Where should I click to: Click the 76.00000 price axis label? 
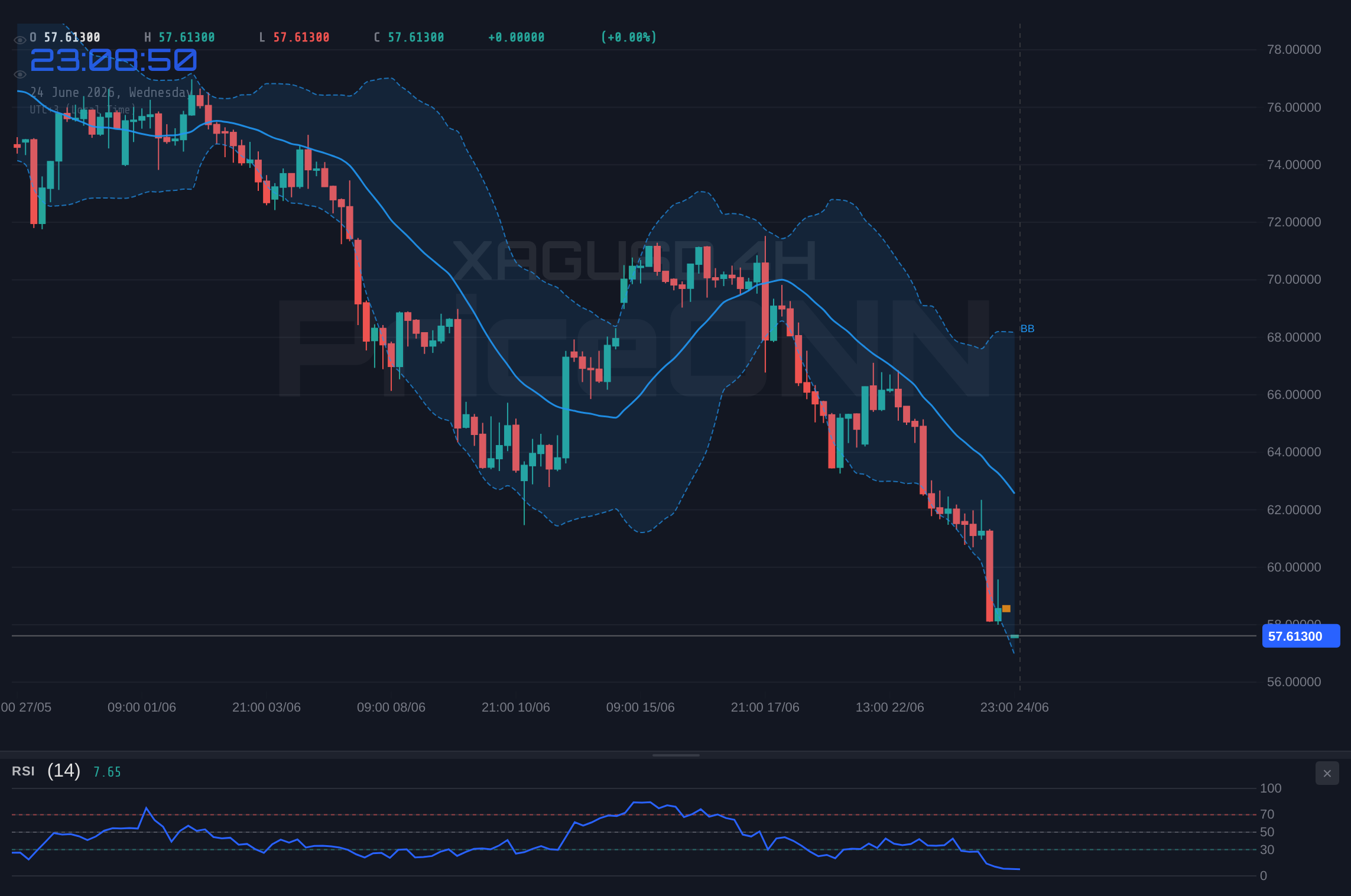click(1294, 108)
